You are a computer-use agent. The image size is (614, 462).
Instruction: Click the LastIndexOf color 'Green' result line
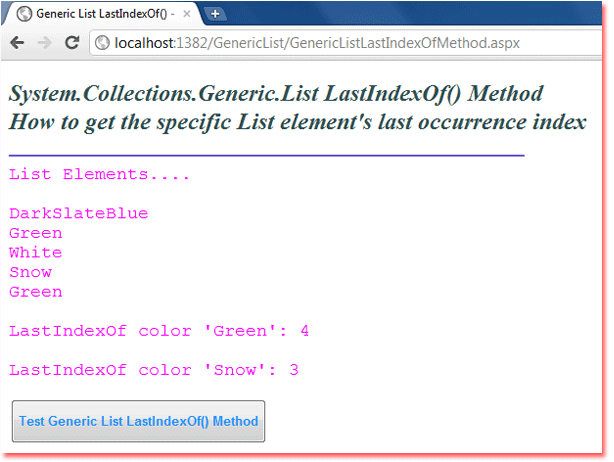coord(159,331)
